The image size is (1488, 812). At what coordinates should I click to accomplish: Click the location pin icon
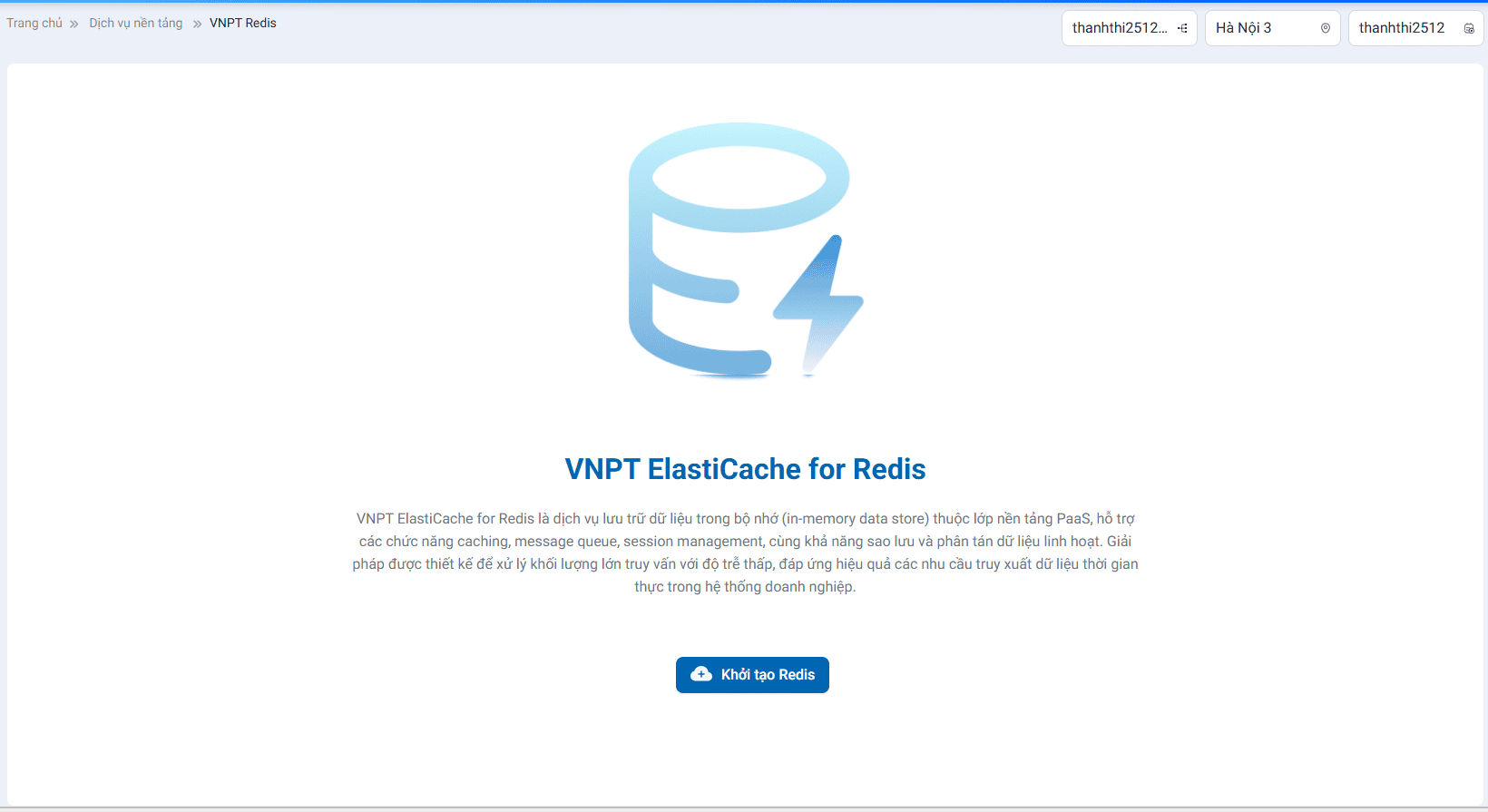[1326, 28]
